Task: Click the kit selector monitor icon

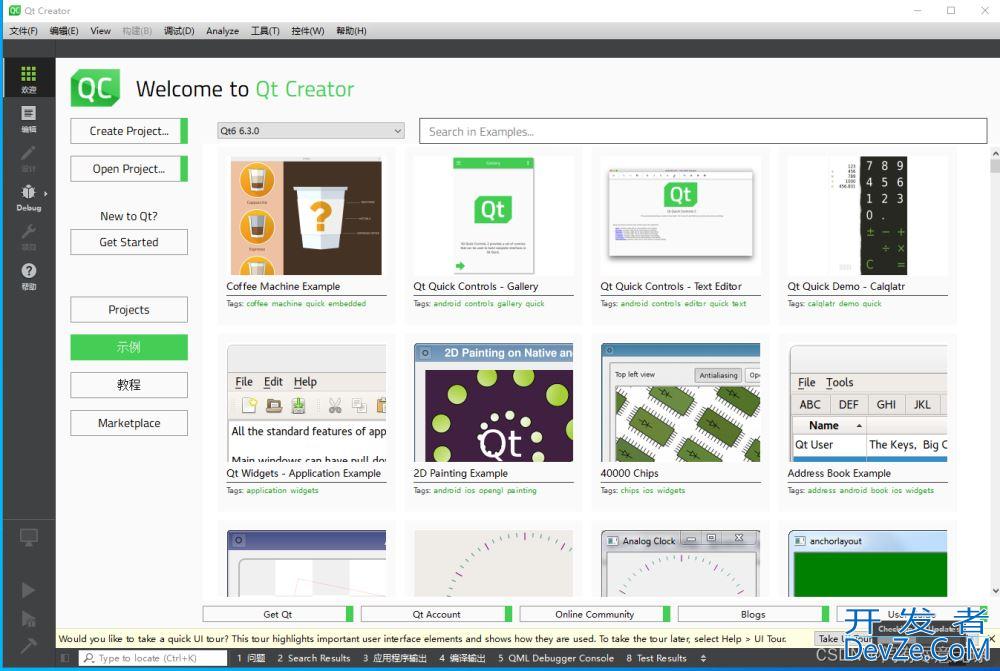Action: click(29, 538)
